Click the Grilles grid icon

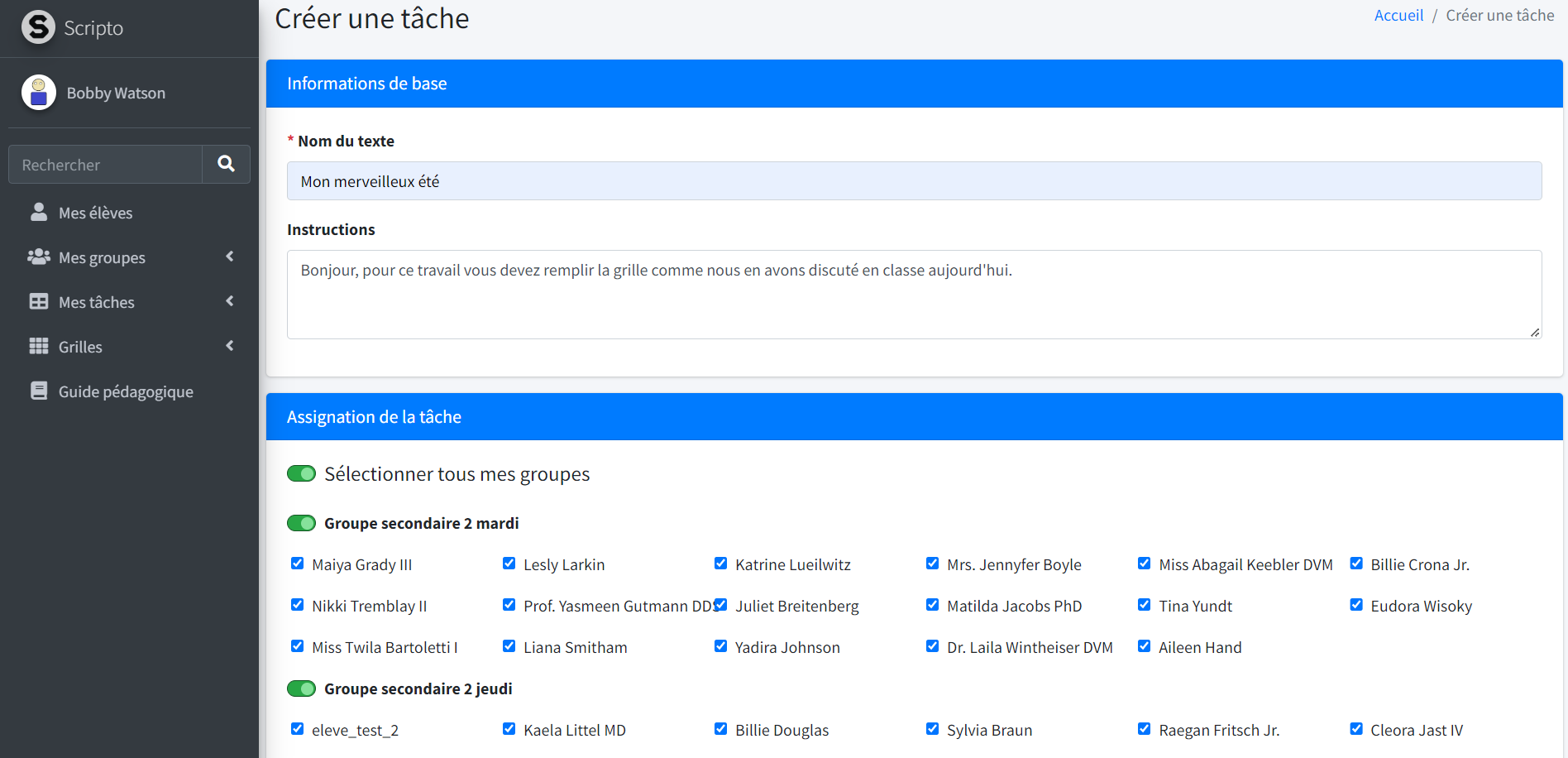[x=38, y=347]
